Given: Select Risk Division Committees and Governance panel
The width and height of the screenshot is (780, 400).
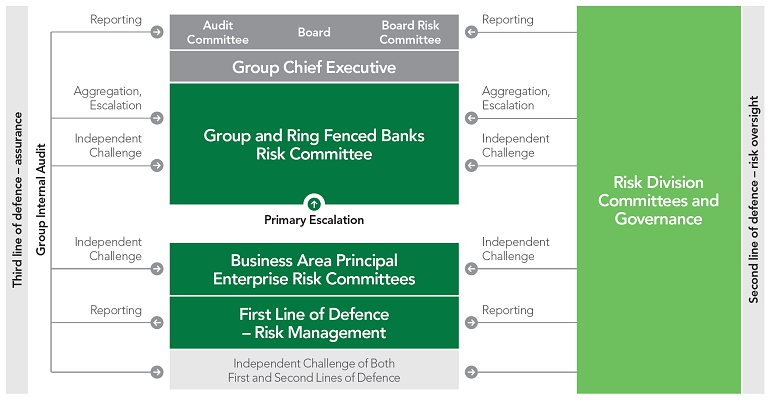Looking at the screenshot, I should 658,200.
